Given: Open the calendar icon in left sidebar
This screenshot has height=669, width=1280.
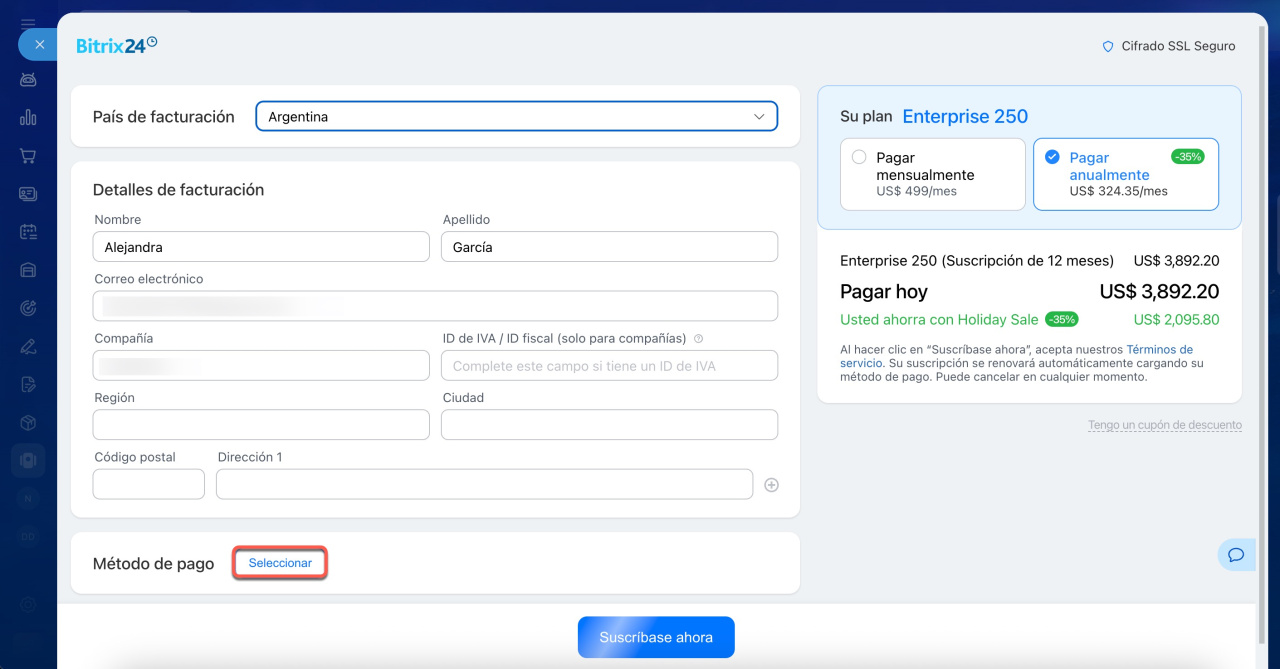Looking at the screenshot, I should tap(28, 232).
